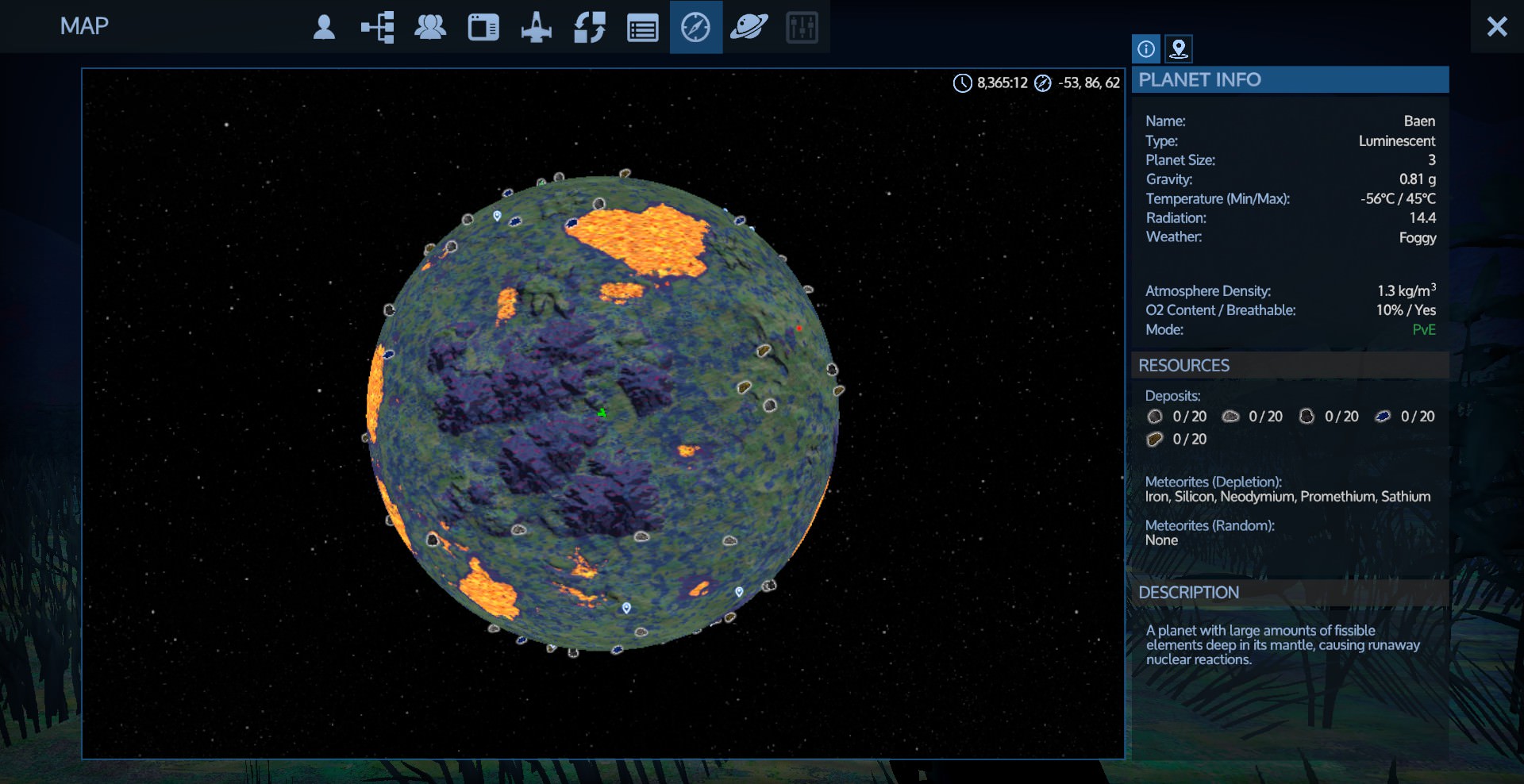Switch to the Planet Info tab icon

(x=1146, y=48)
